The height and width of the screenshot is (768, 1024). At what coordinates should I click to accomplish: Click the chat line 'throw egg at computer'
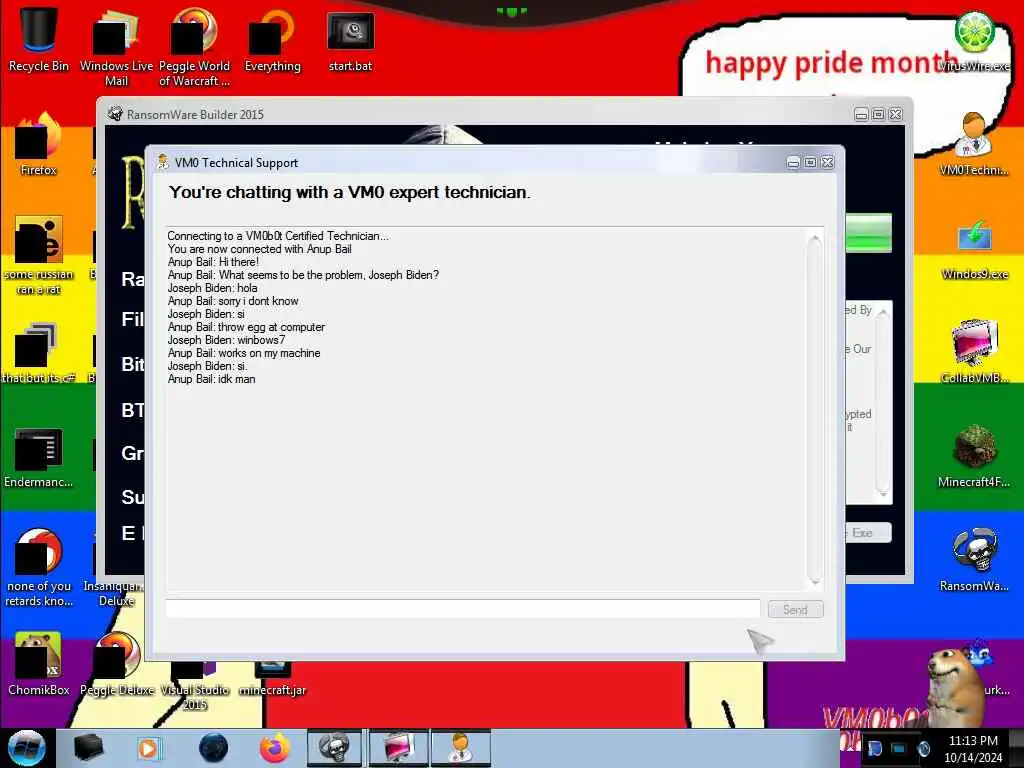click(246, 327)
